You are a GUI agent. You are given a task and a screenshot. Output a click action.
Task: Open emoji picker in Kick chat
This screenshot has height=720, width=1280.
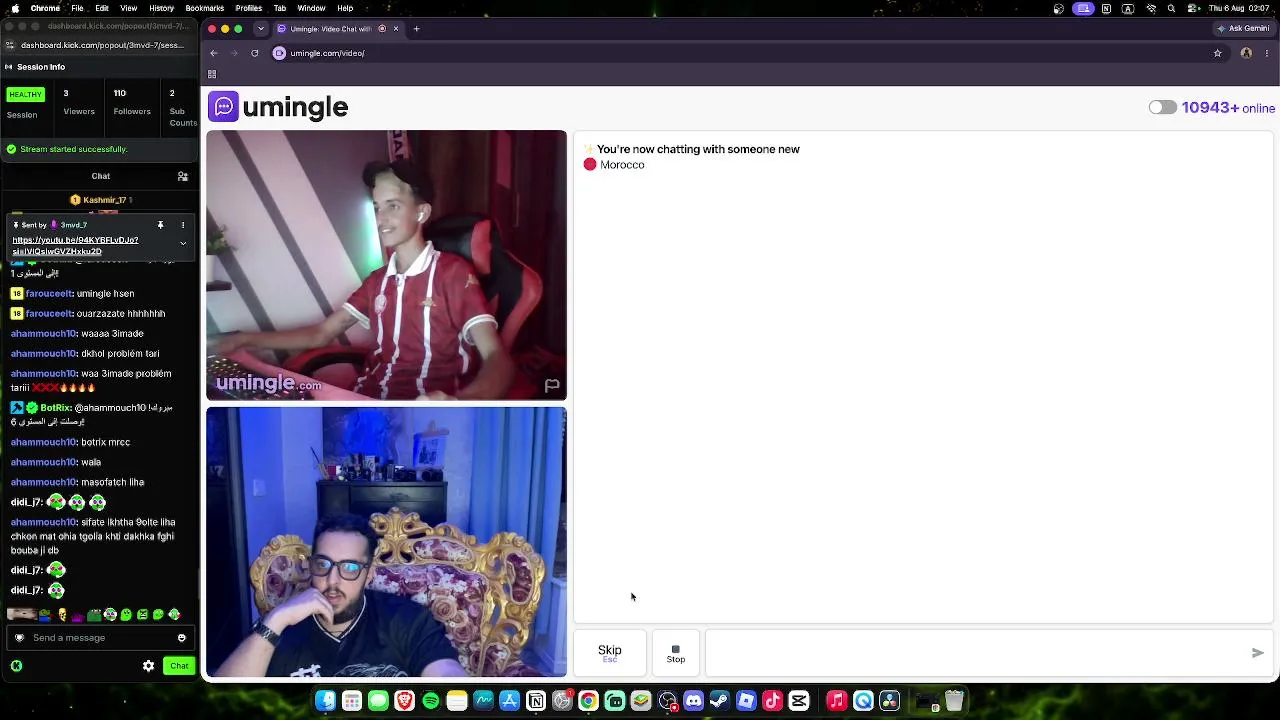coord(181,638)
